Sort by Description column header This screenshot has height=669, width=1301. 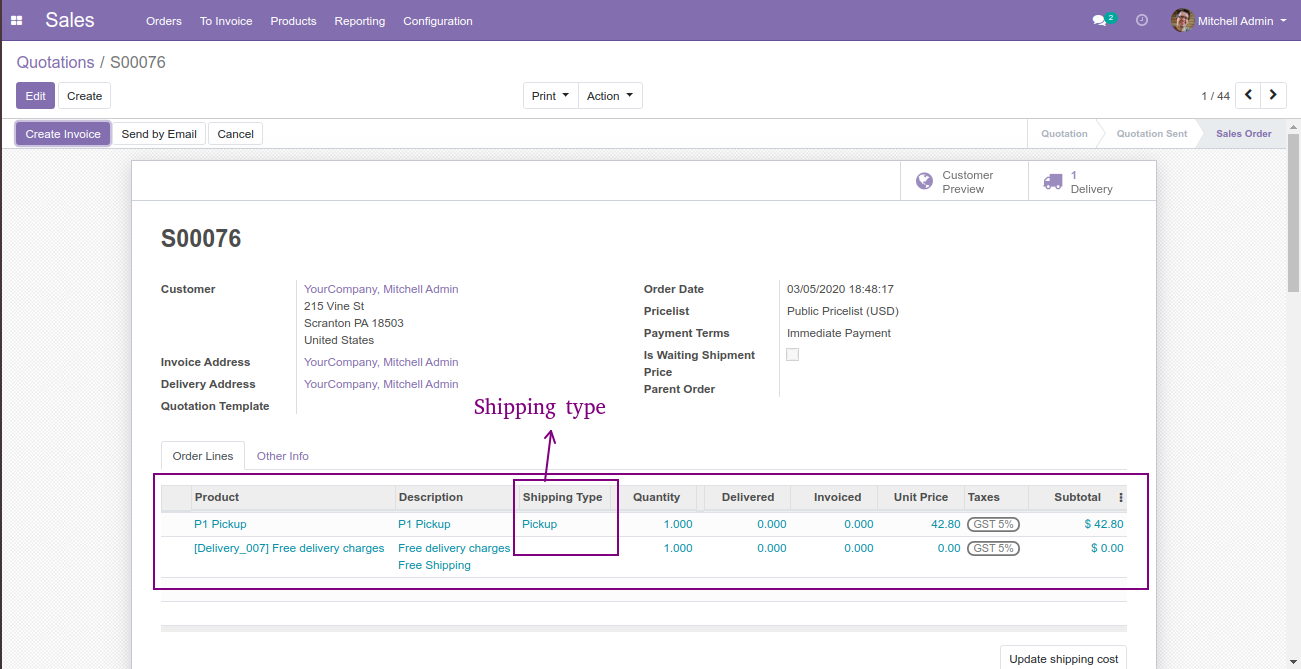tap(456, 497)
